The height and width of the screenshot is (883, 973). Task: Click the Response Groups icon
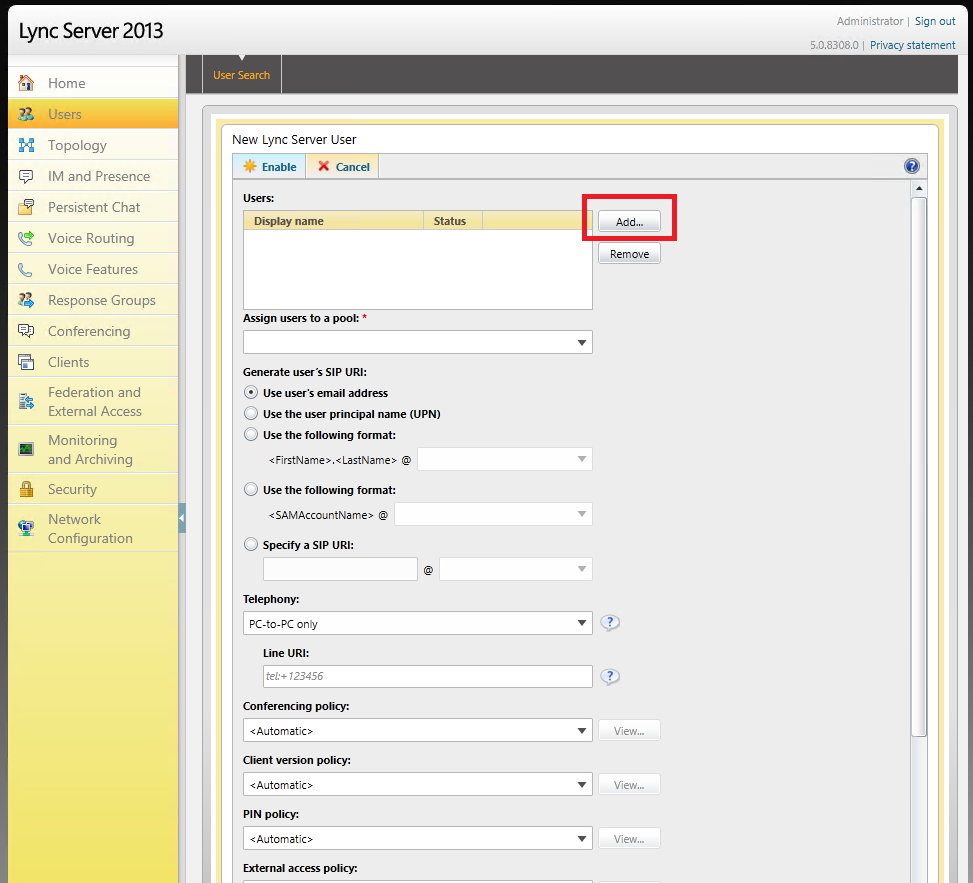click(26, 300)
